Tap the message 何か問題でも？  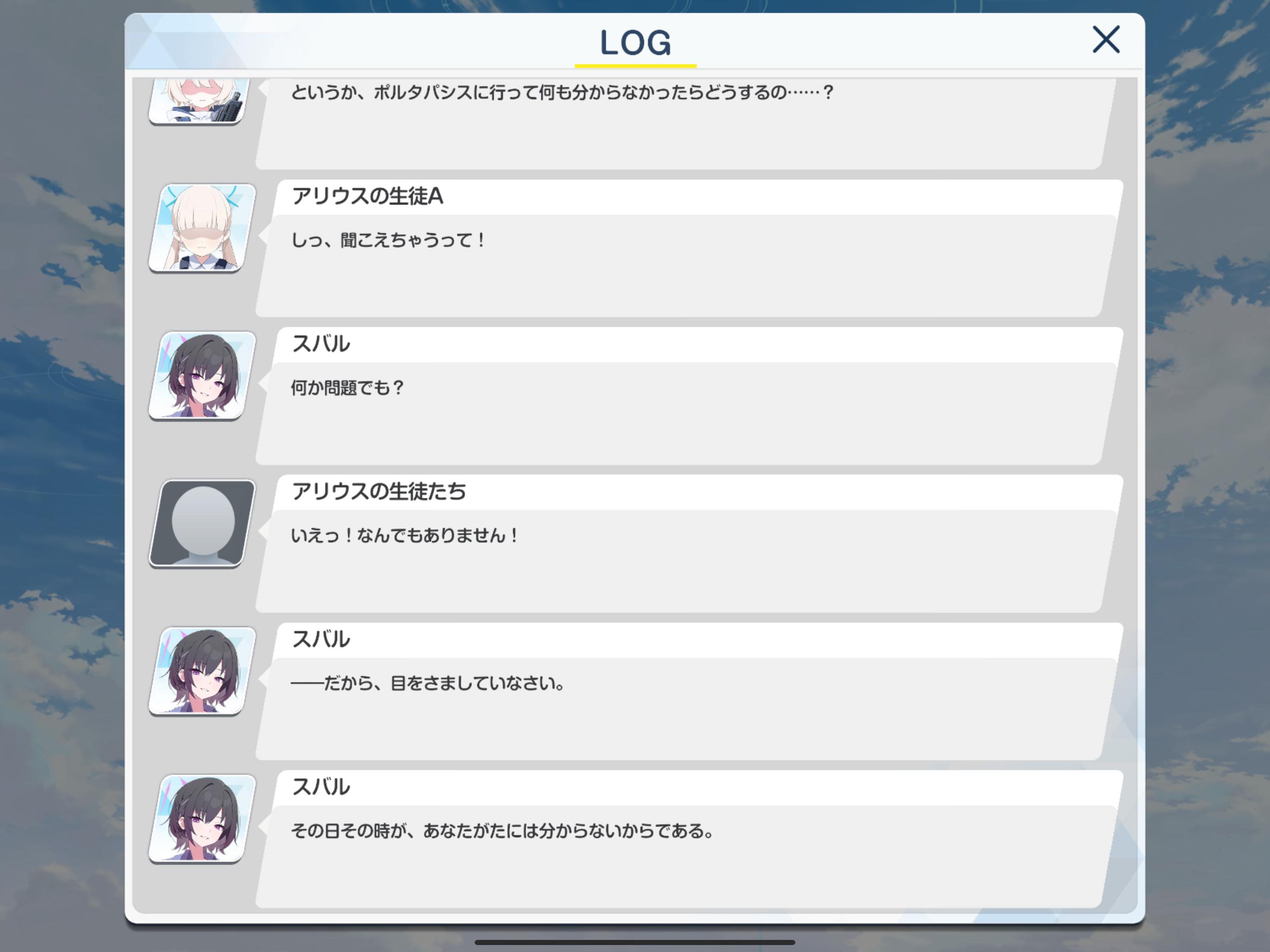click(x=348, y=388)
